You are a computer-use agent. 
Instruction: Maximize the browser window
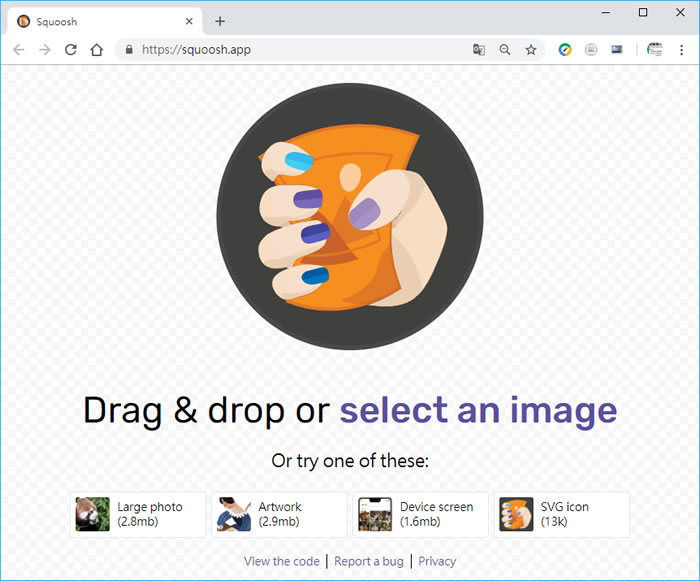pyautogui.click(x=643, y=13)
